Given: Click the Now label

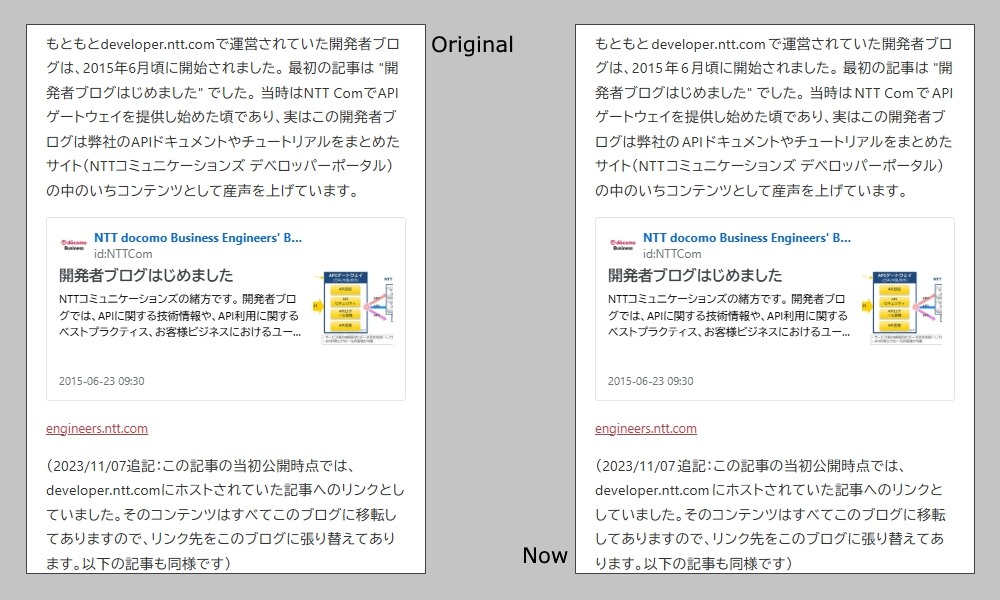Looking at the screenshot, I should 545,555.
